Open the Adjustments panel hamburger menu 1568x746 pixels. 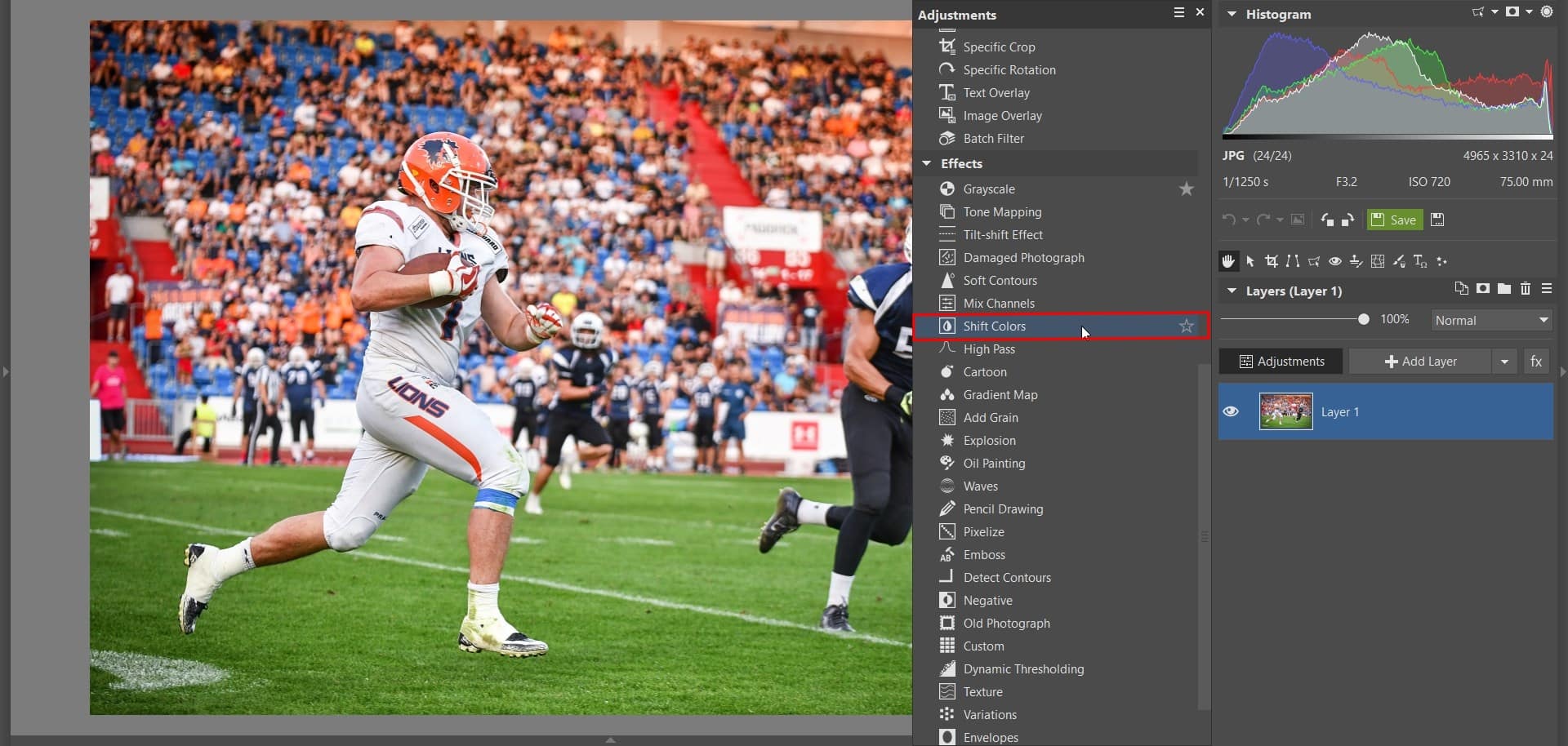click(x=1178, y=12)
